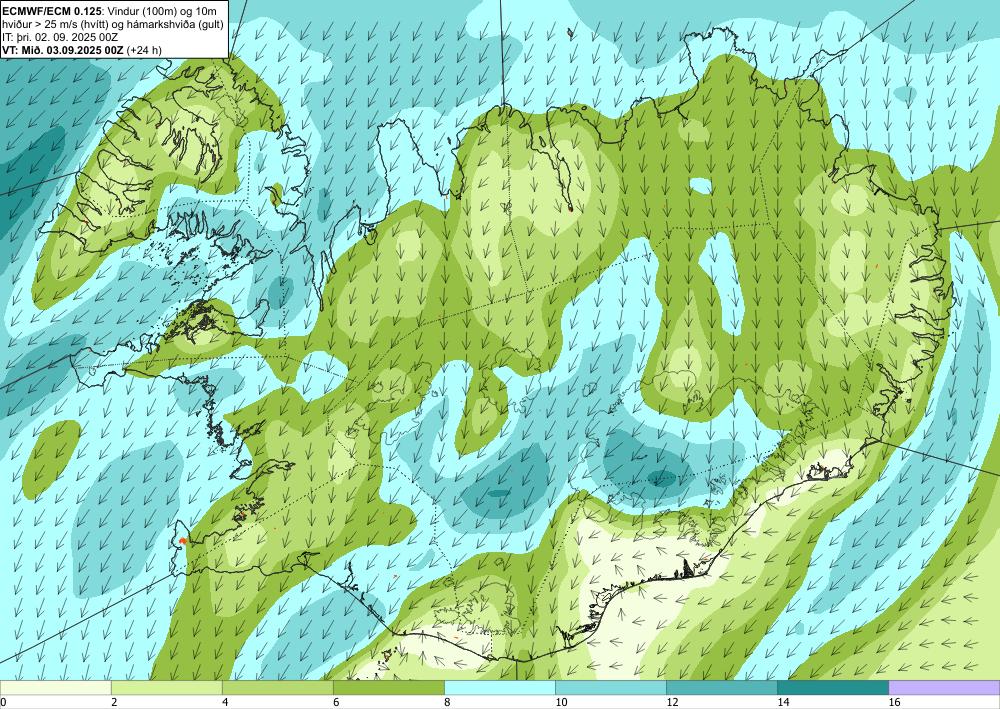Viewport: 1000px width, 709px height.
Task: Click the light green 2–4 legend swatch
Action: pyautogui.click(x=166, y=687)
